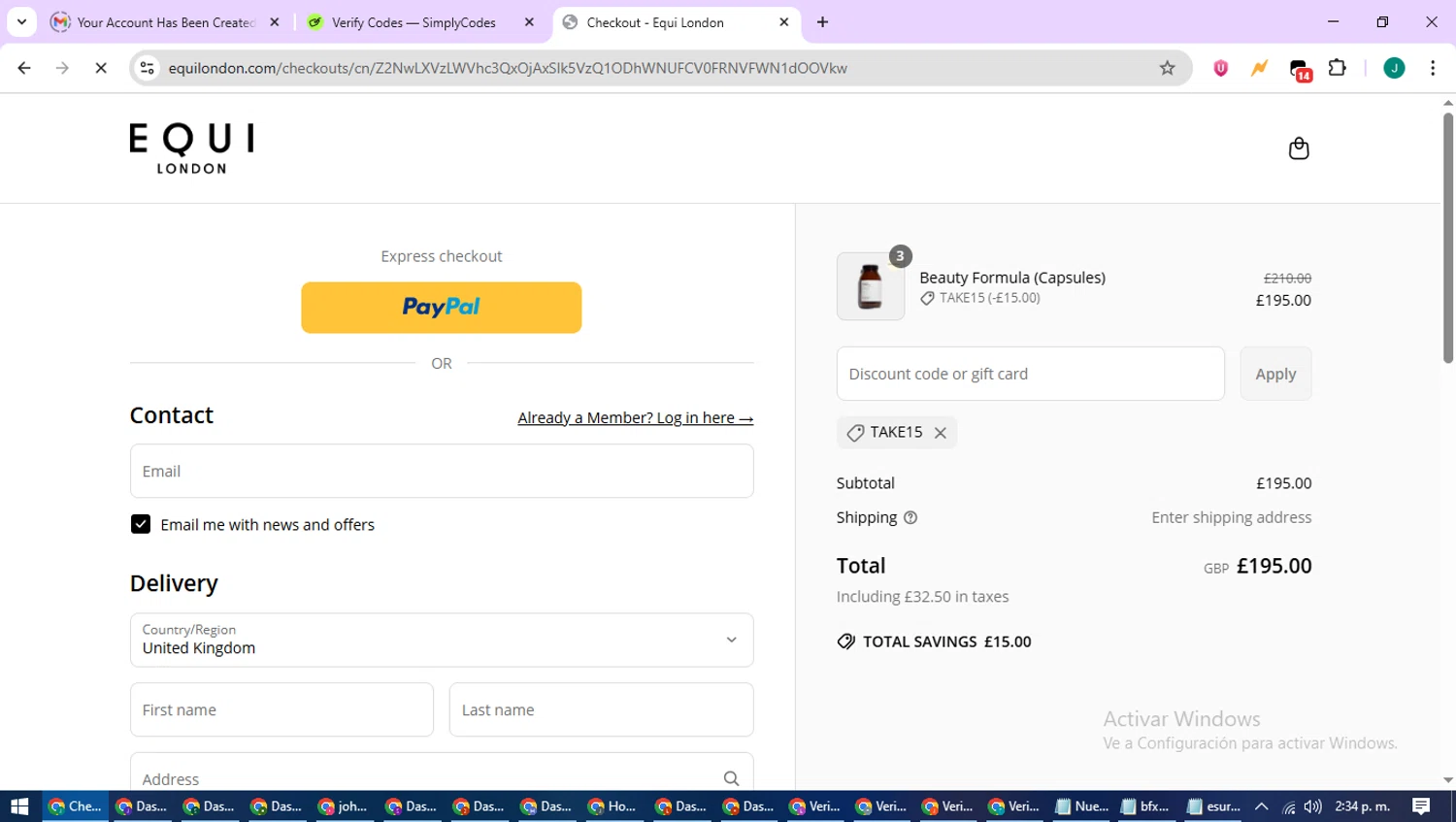Click the taskbar clock 2:34 p. m.

point(1363,806)
